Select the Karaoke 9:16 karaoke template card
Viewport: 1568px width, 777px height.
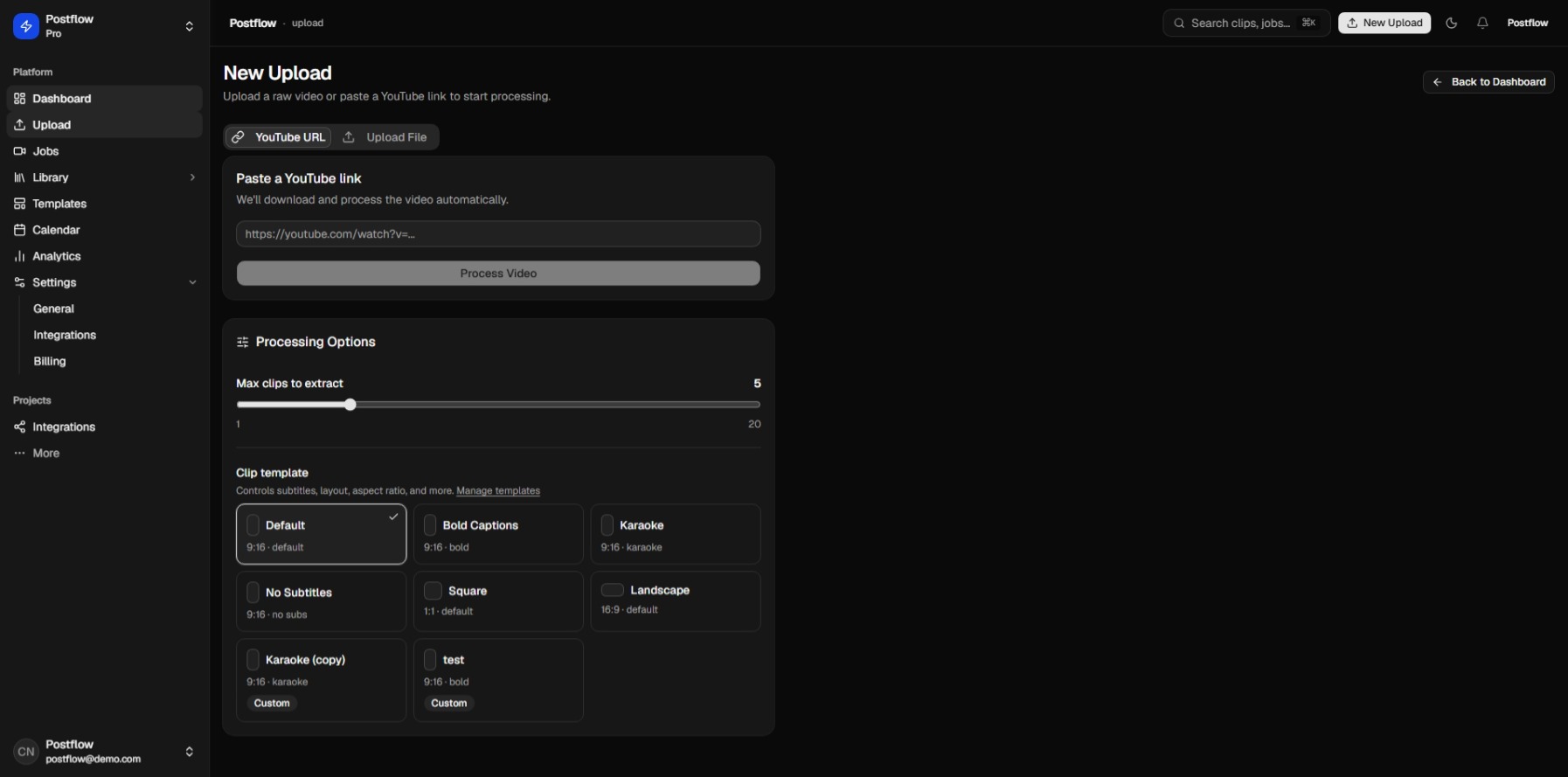676,534
